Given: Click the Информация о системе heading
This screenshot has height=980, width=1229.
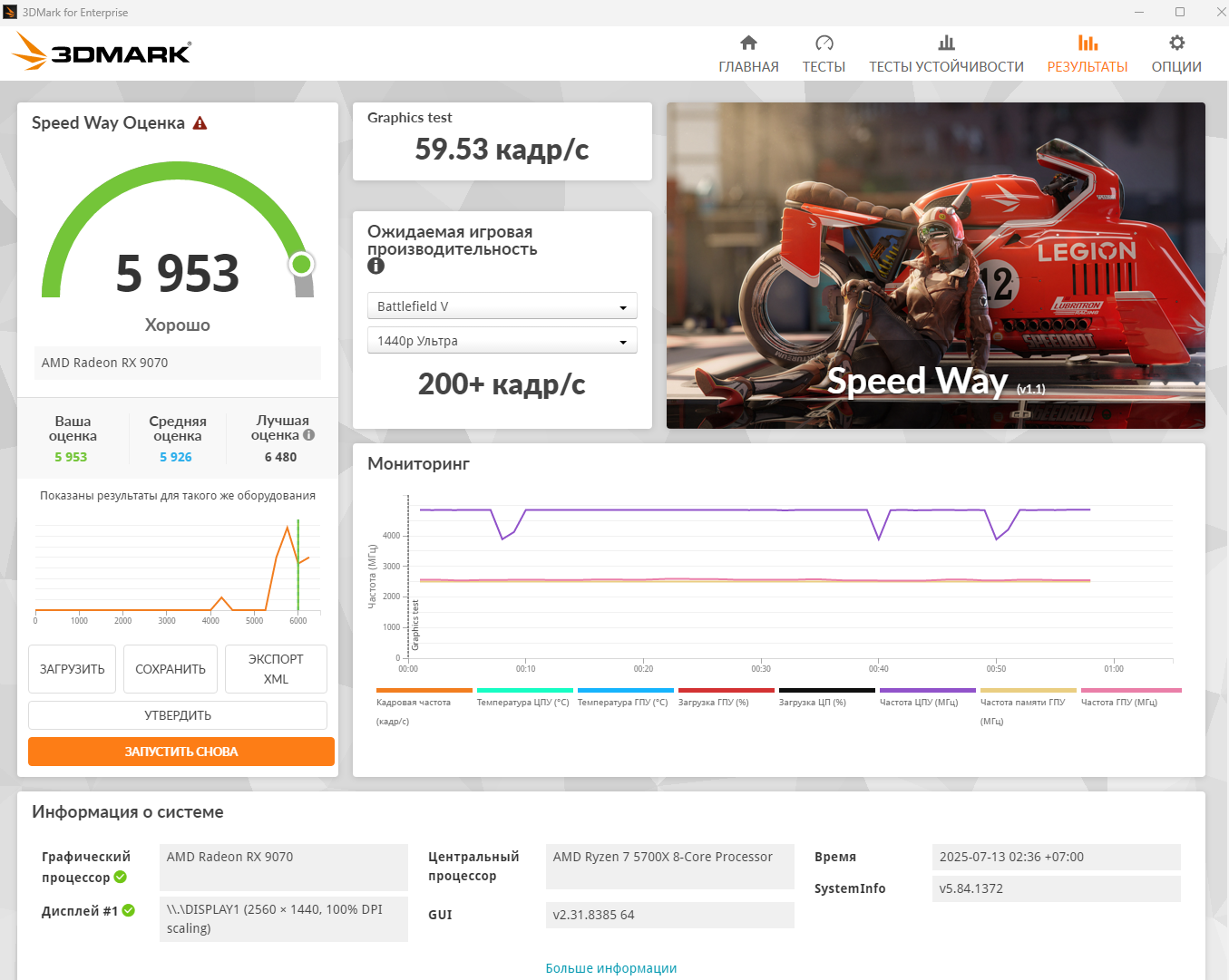Looking at the screenshot, I should (128, 812).
